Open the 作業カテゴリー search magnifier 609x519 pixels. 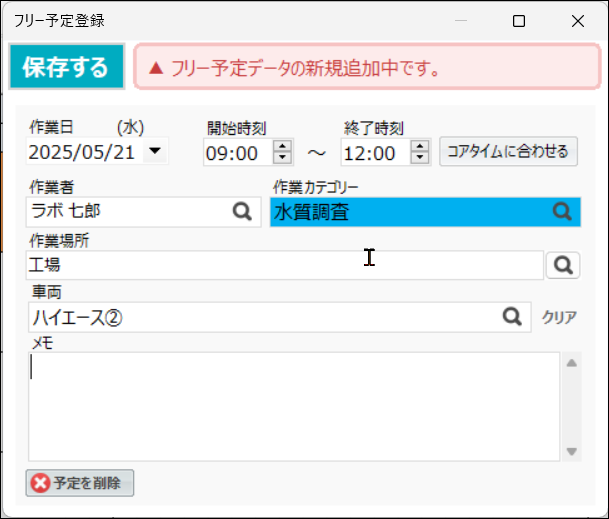click(562, 212)
